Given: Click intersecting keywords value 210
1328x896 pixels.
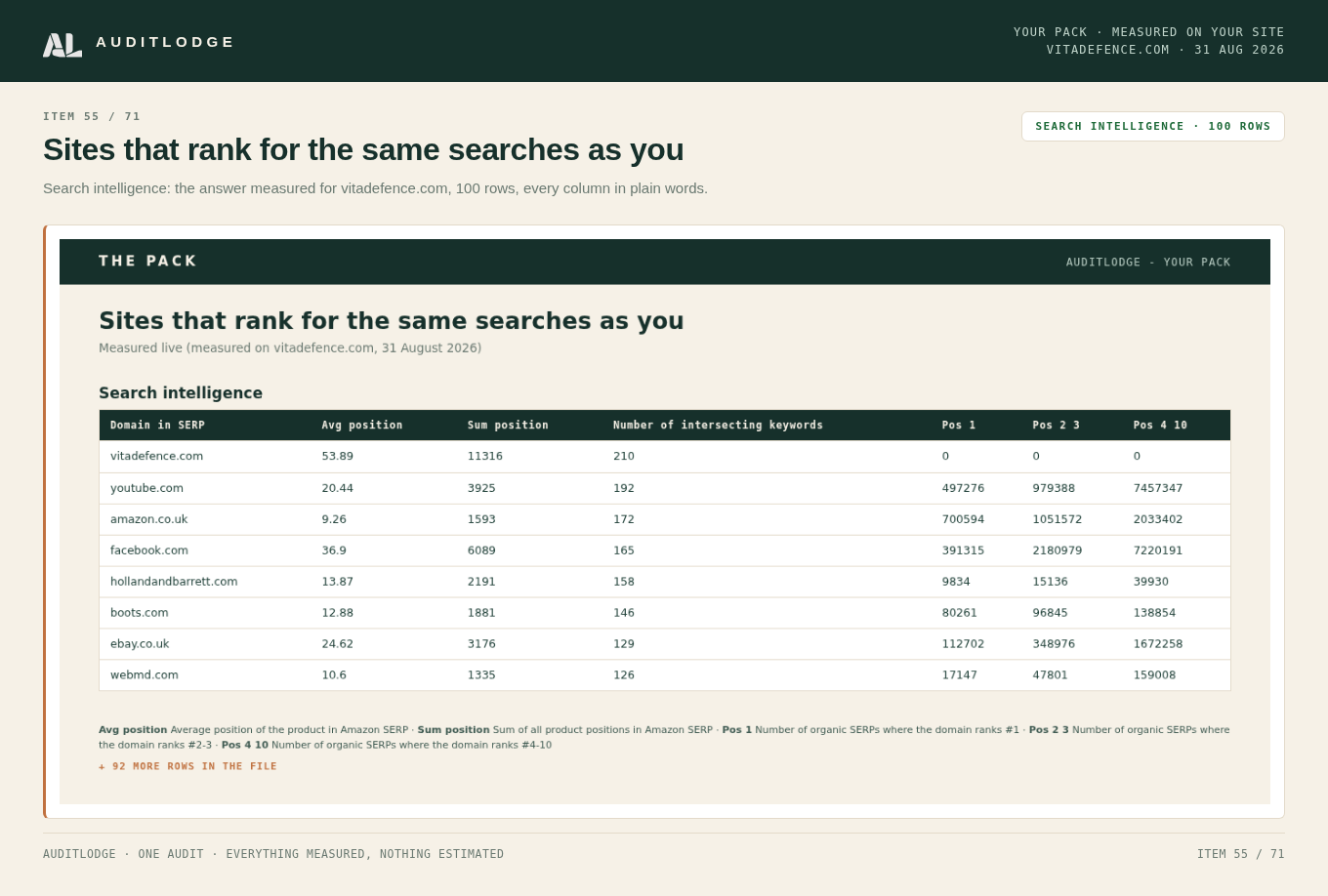Looking at the screenshot, I should point(624,456).
